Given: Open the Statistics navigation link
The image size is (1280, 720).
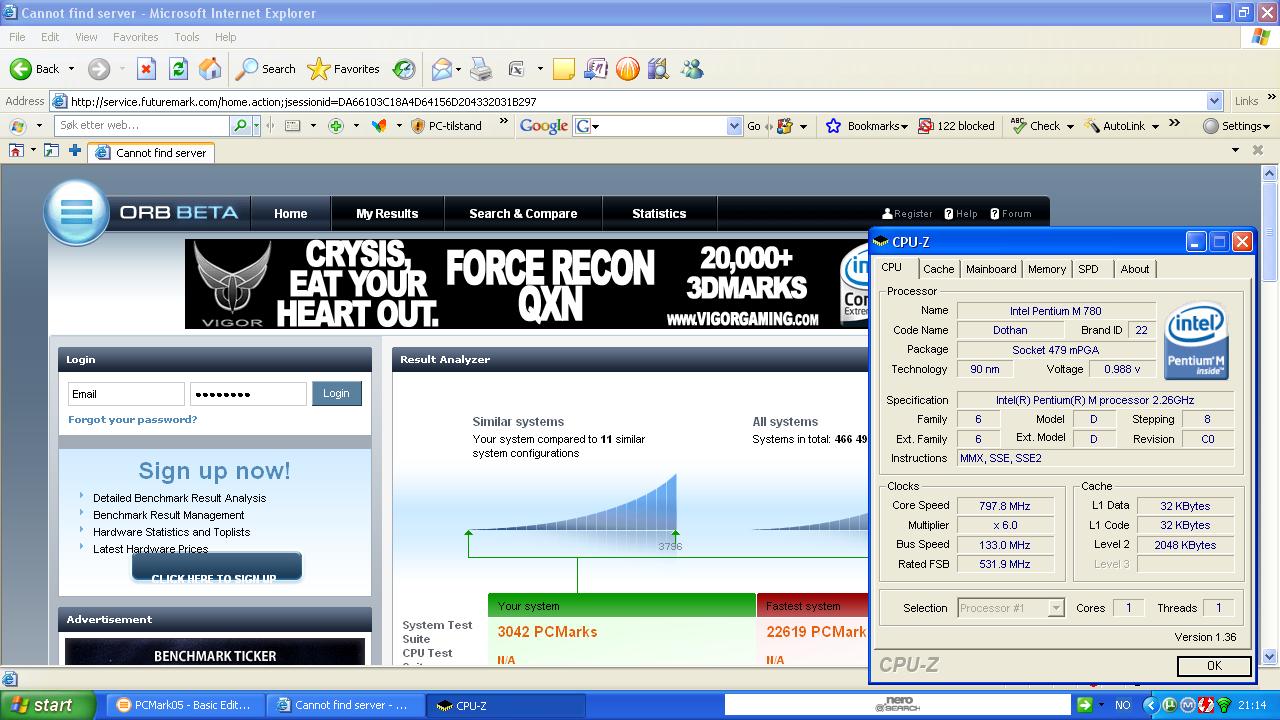Looking at the screenshot, I should (x=659, y=214).
